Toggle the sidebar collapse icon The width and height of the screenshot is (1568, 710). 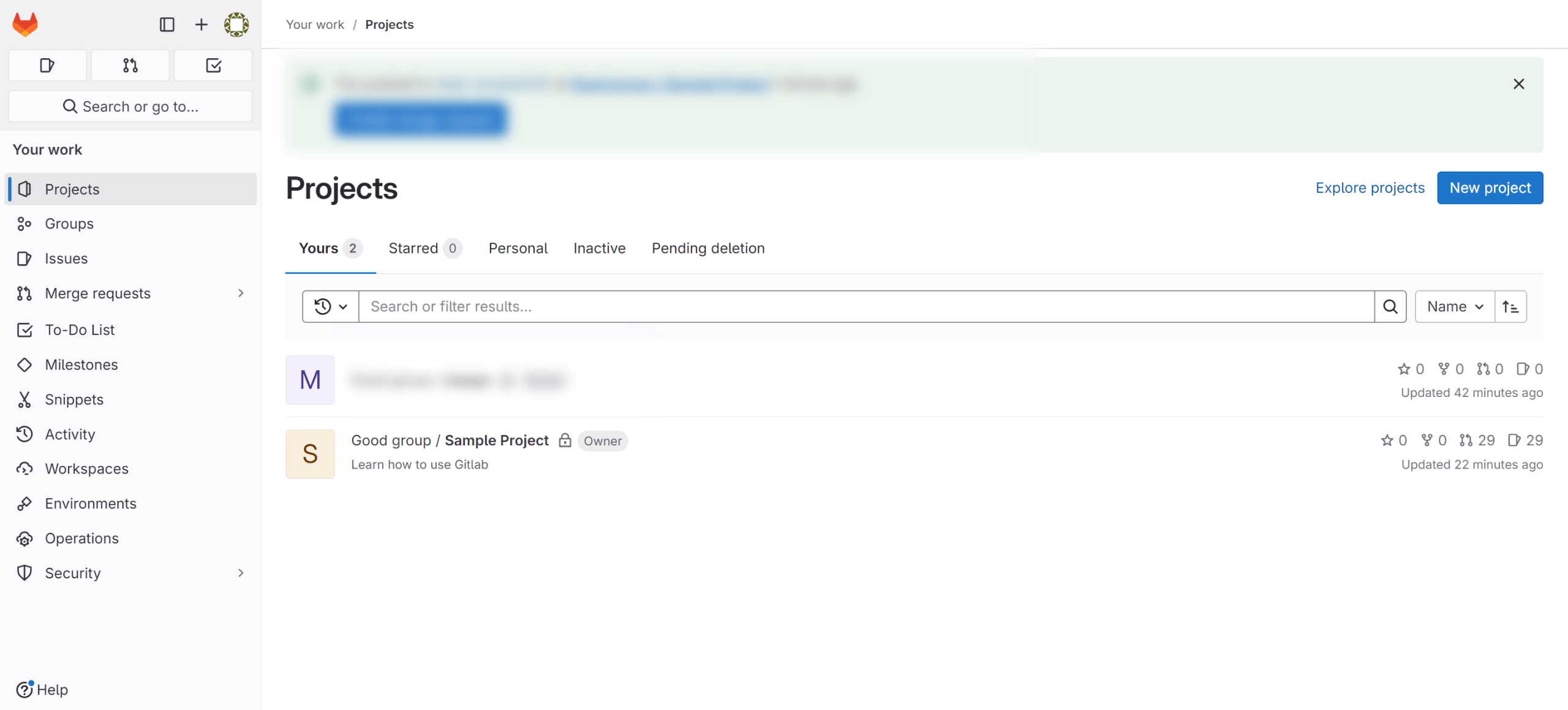[167, 25]
